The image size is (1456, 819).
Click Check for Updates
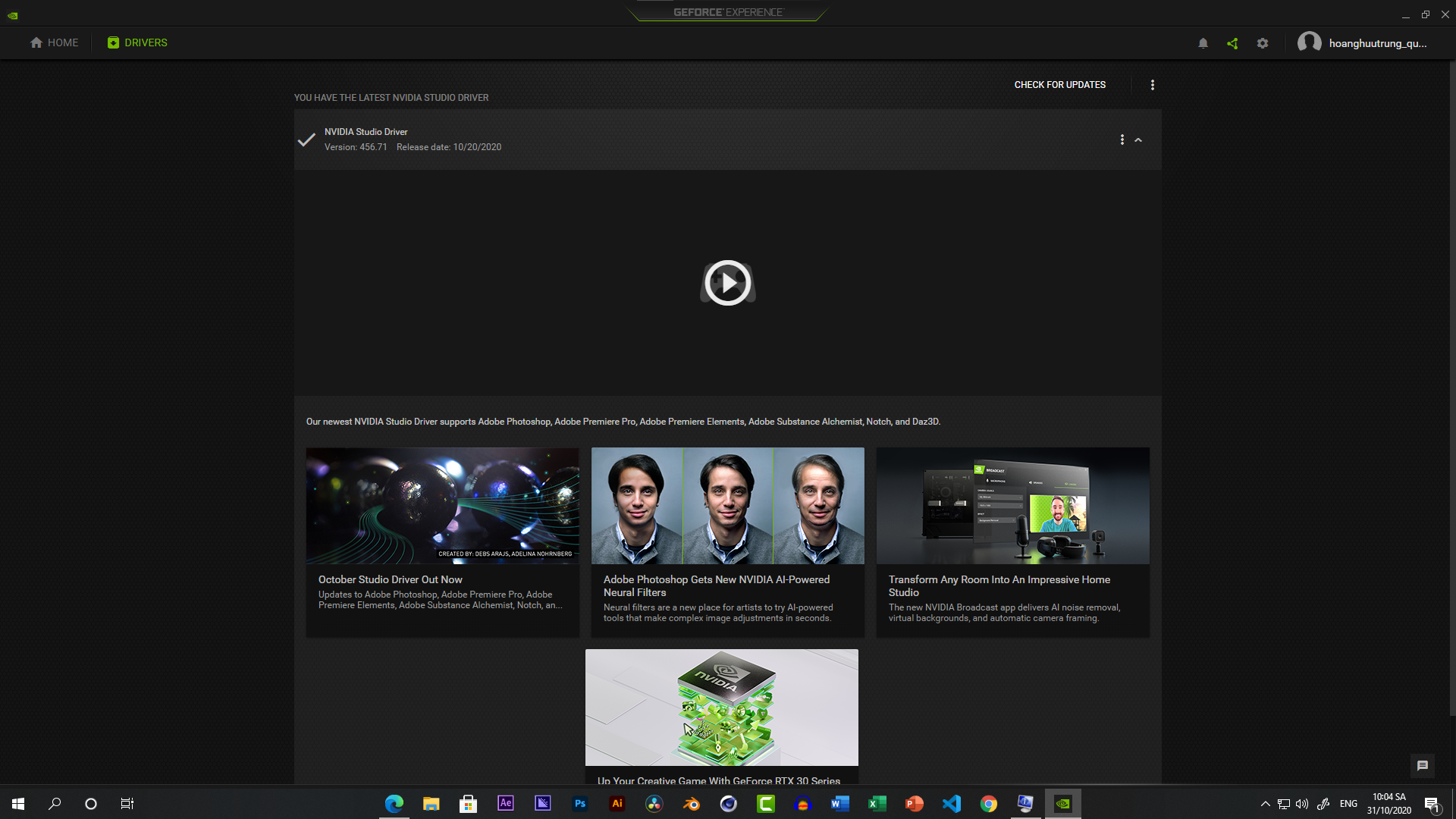tap(1059, 85)
